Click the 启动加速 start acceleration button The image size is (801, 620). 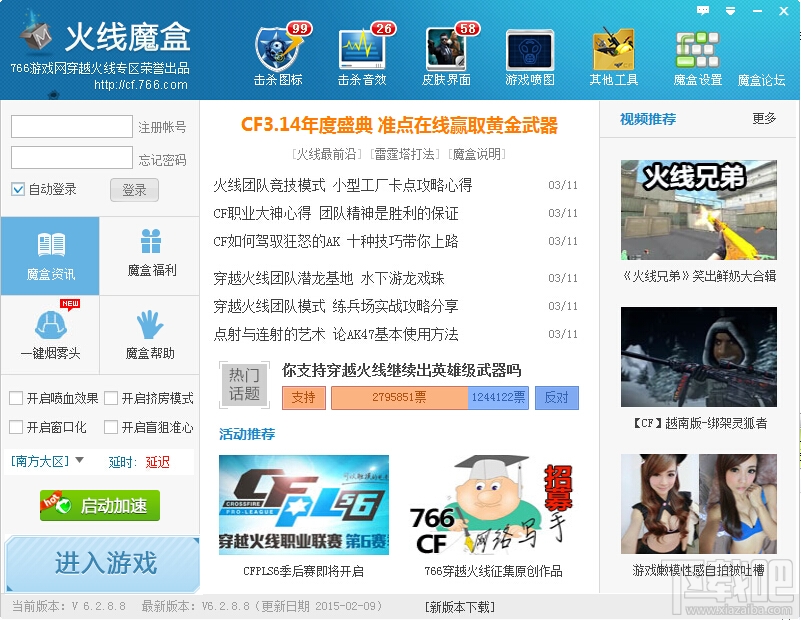[x=100, y=506]
